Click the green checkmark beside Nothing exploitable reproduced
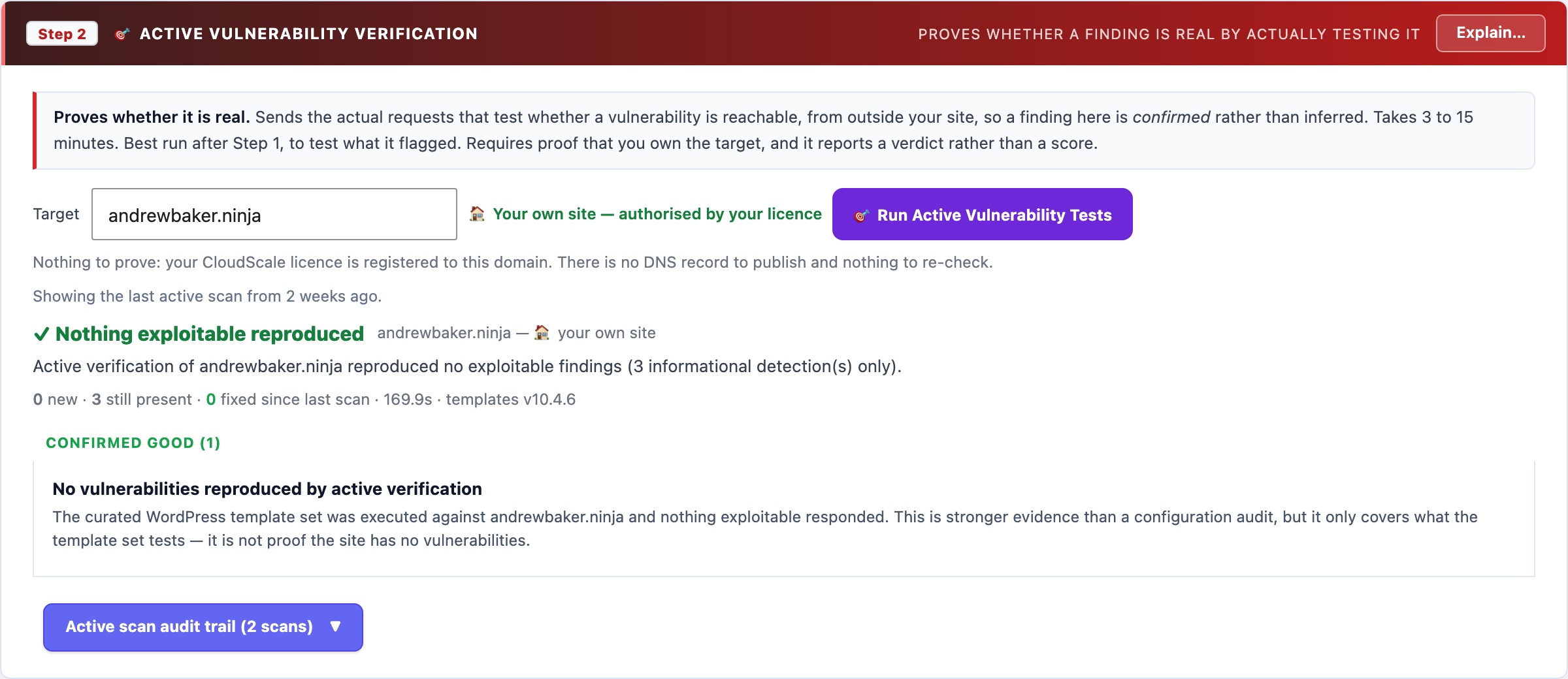 click(41, 334)
